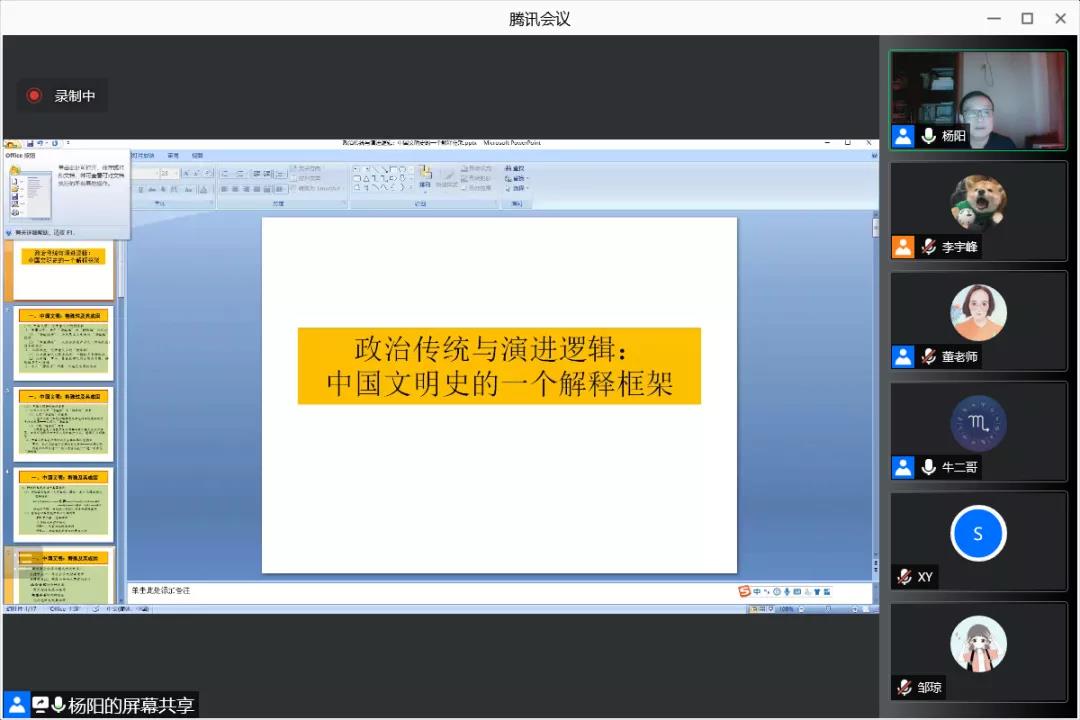Open the font group dialog launcher
Viewport: 1080px width, 720px height.
tap(211, 204)
